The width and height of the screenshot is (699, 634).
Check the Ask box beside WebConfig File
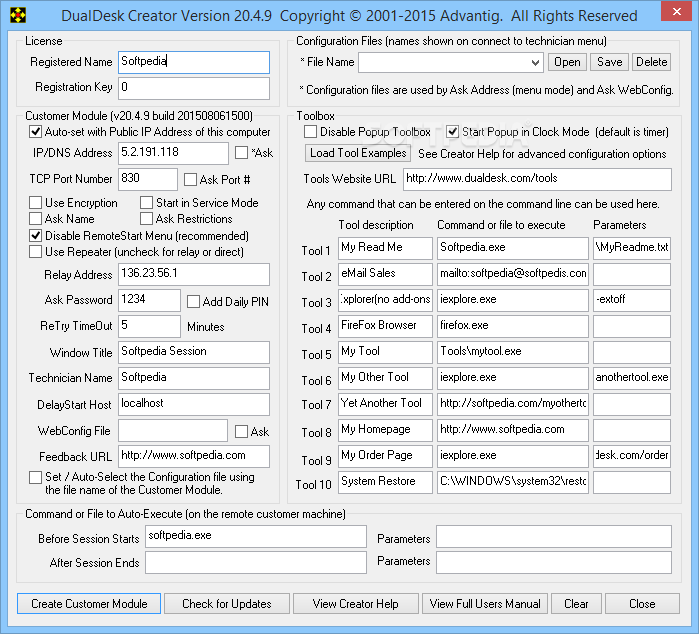click(x=241, y=432)
